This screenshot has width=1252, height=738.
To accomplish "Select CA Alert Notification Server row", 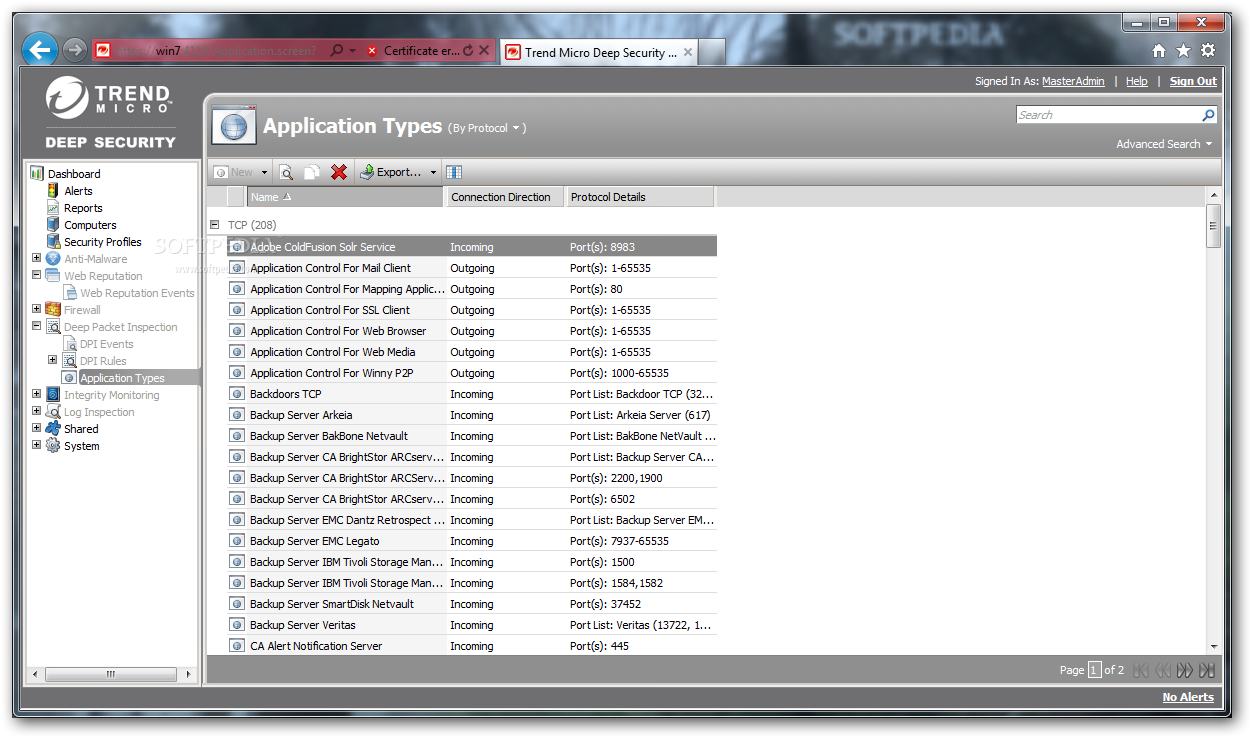I will [x=472, y=646].
